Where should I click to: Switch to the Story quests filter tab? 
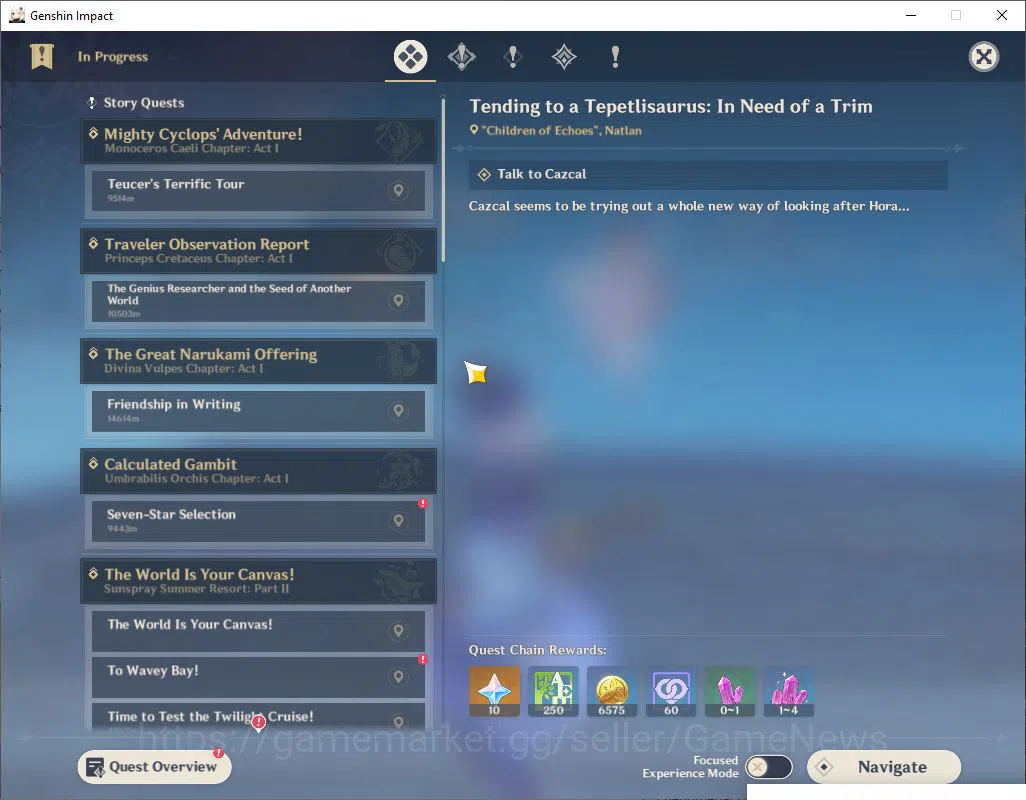(513, 57)
